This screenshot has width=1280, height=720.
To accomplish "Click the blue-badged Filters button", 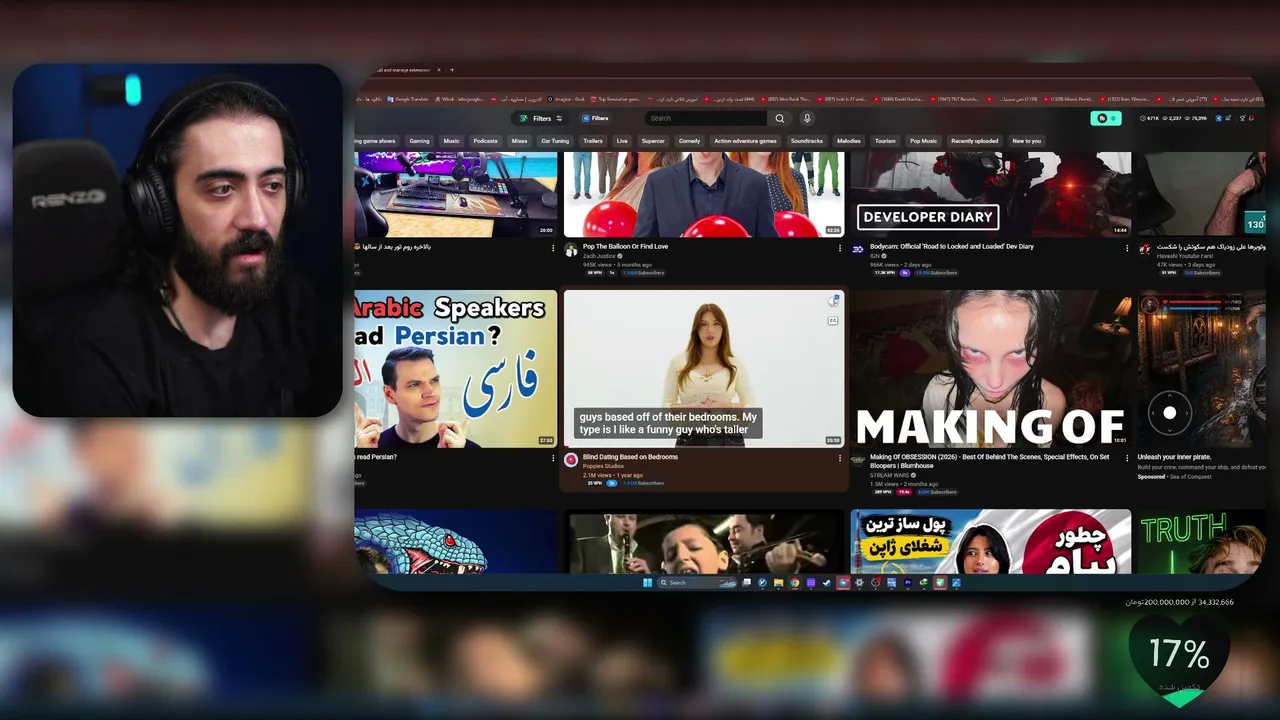I will click(595, 118).
